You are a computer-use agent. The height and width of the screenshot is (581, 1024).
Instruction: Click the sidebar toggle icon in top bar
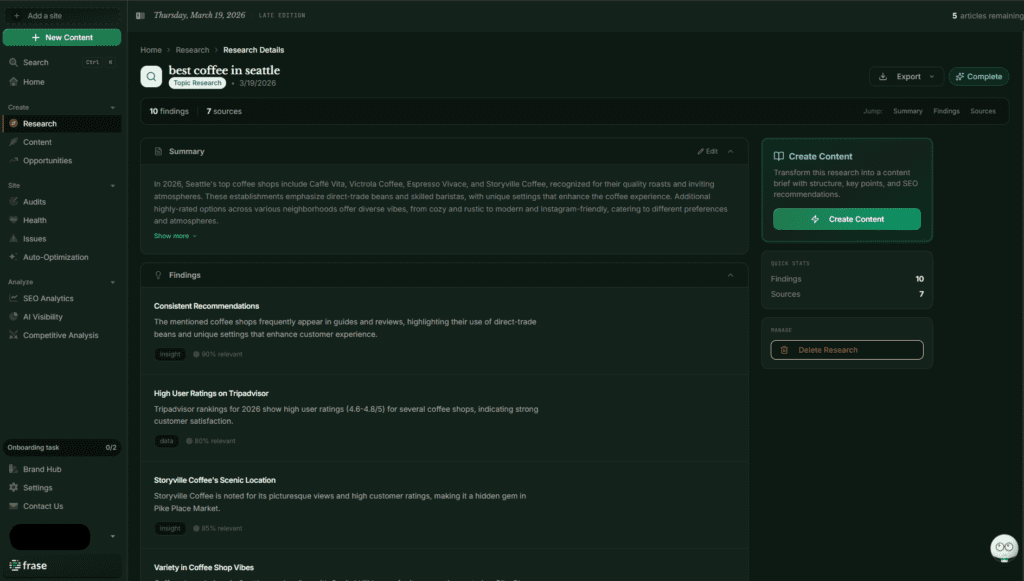pyautogui.click(x=140, y=16)
